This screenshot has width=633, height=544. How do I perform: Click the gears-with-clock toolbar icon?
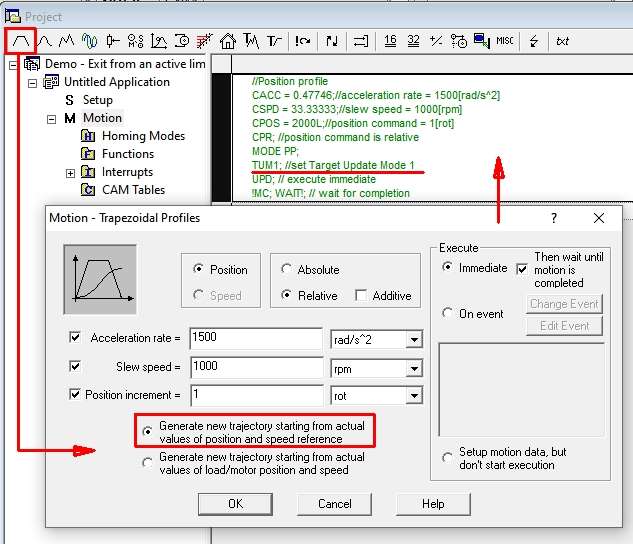coord(459,41)
